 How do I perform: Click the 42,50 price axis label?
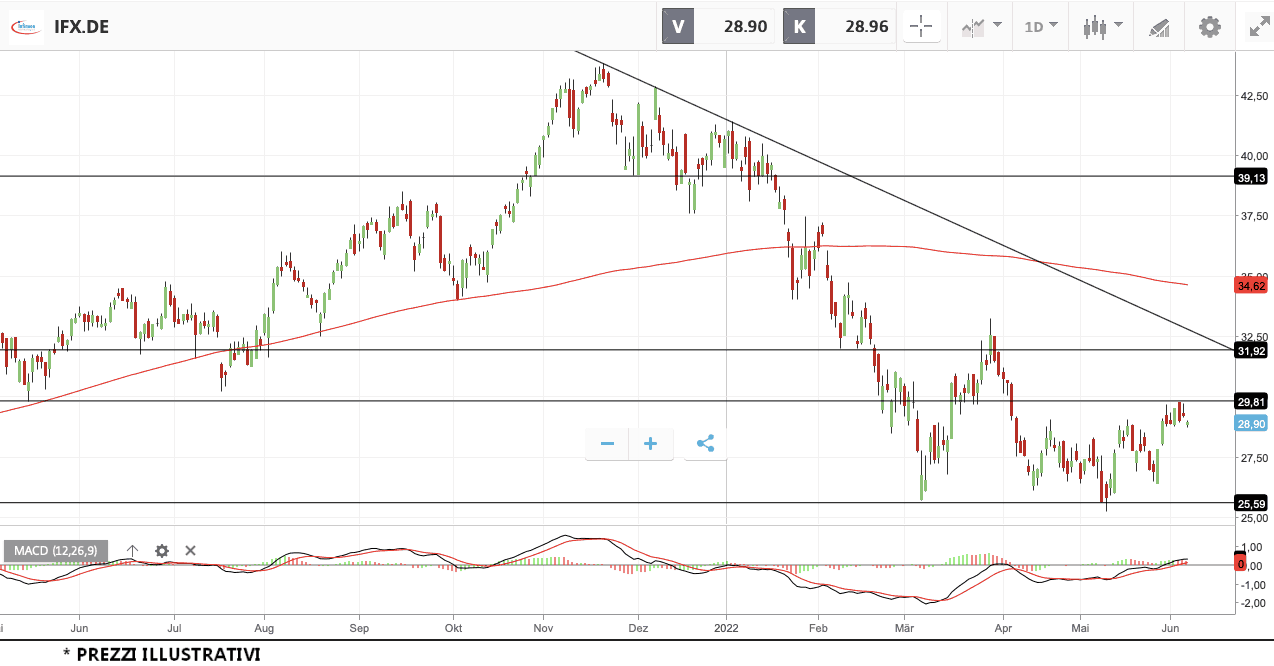click(1254, 96)
